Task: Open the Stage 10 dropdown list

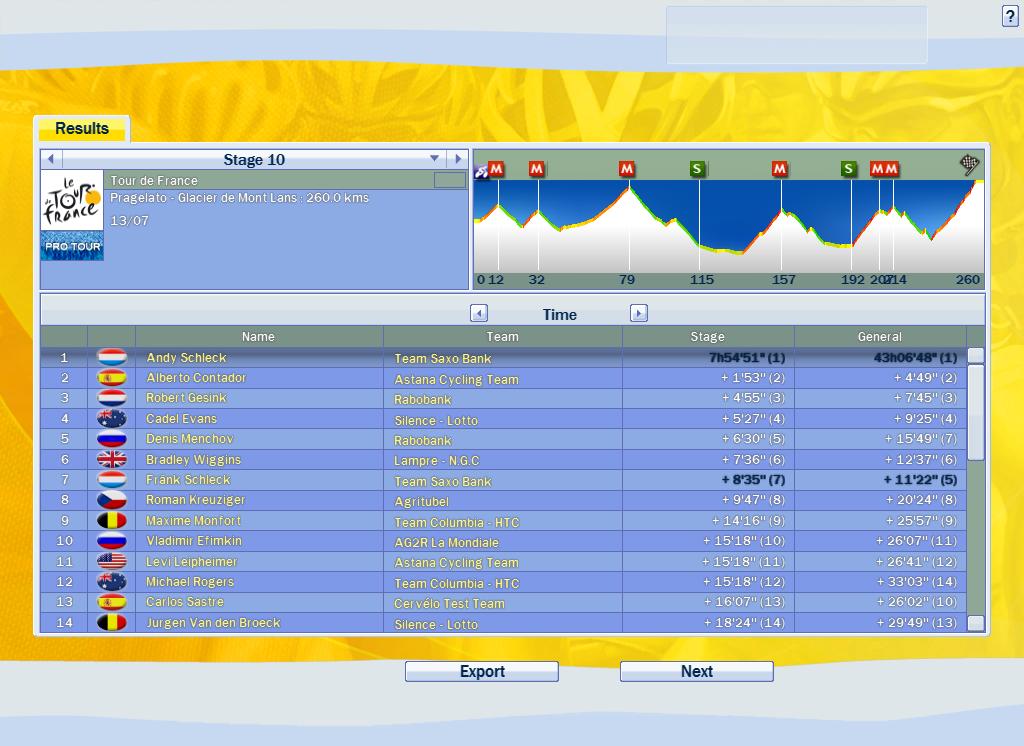Action: (x=434, y=159)
